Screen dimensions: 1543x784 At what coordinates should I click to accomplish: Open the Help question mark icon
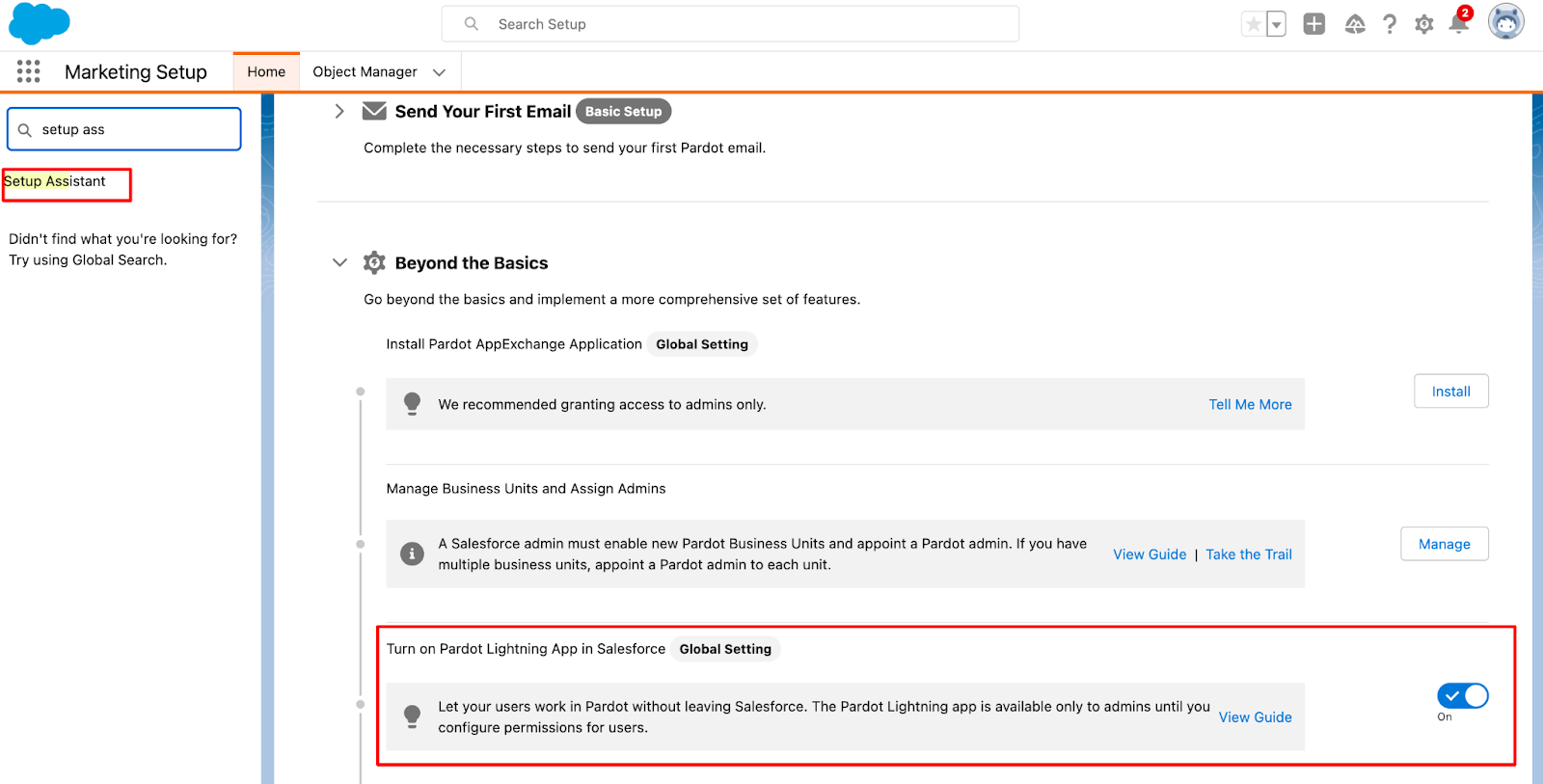coord(1390,24)
